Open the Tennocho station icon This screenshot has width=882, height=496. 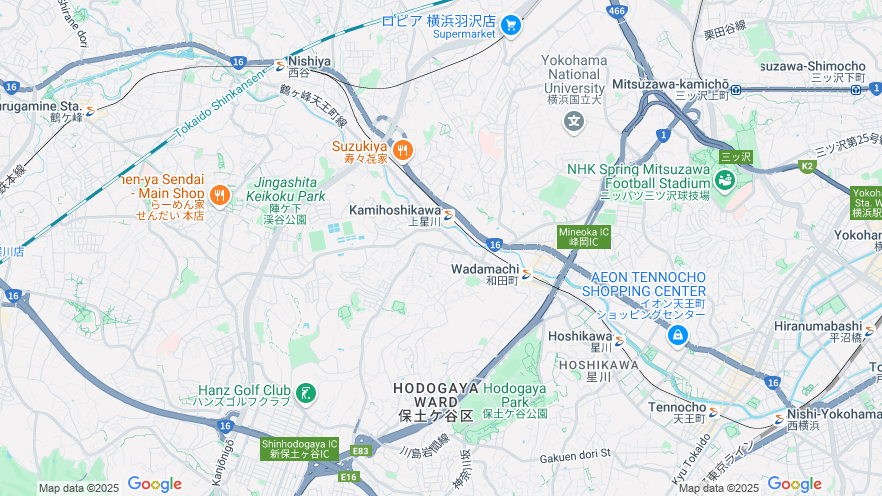[x=713, y=412]
